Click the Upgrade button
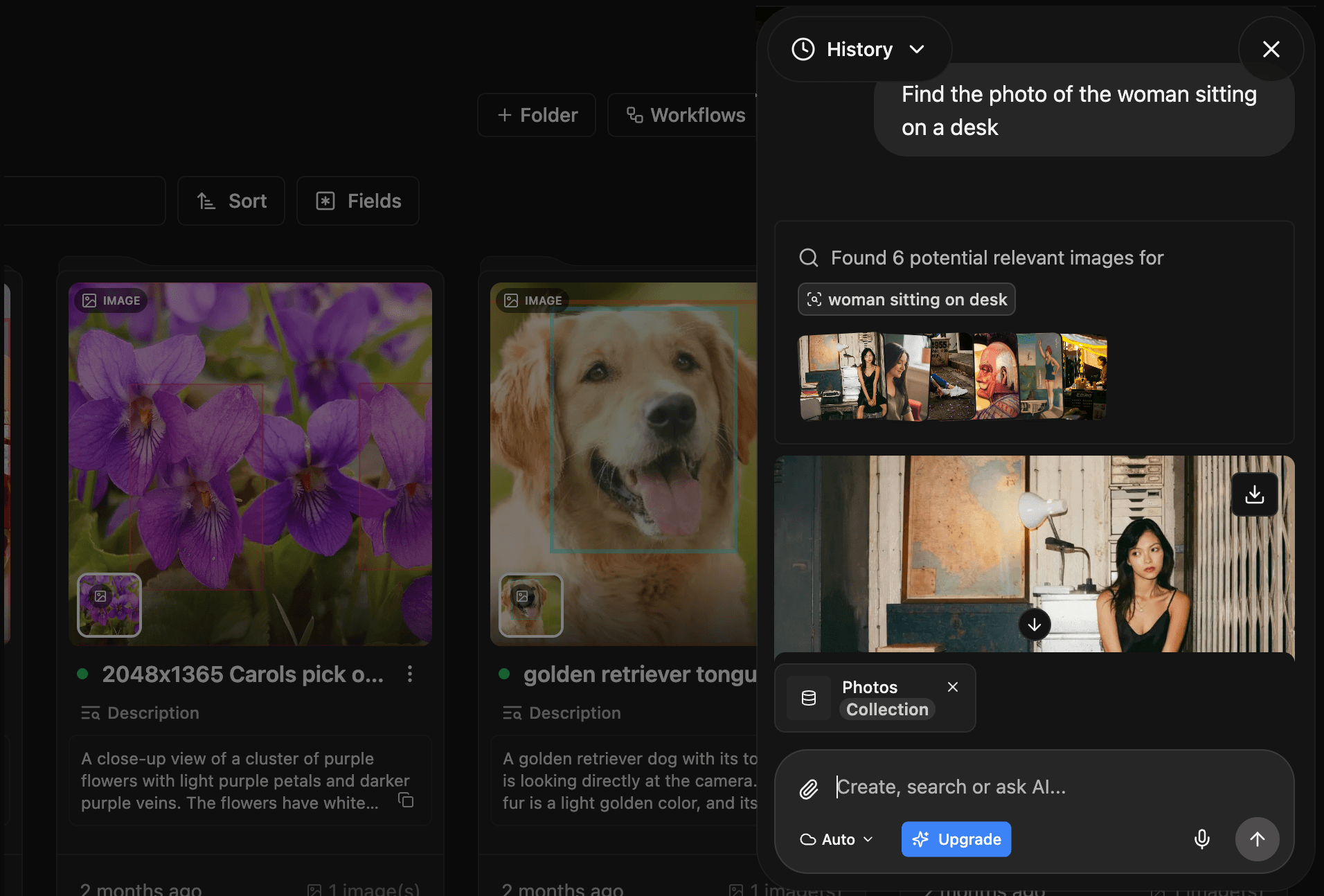Viewport: 1324px width, 896px height. 956,839
